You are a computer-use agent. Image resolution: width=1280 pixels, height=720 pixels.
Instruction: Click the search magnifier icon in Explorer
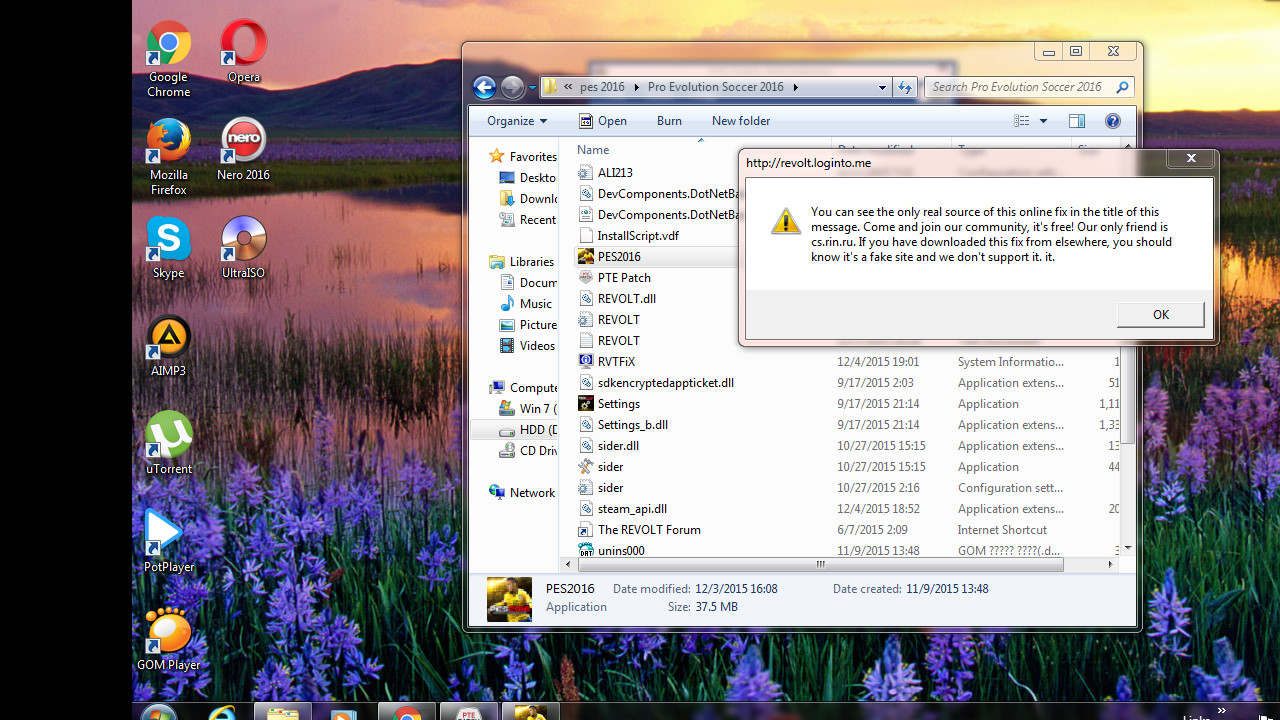(1122, 87)
